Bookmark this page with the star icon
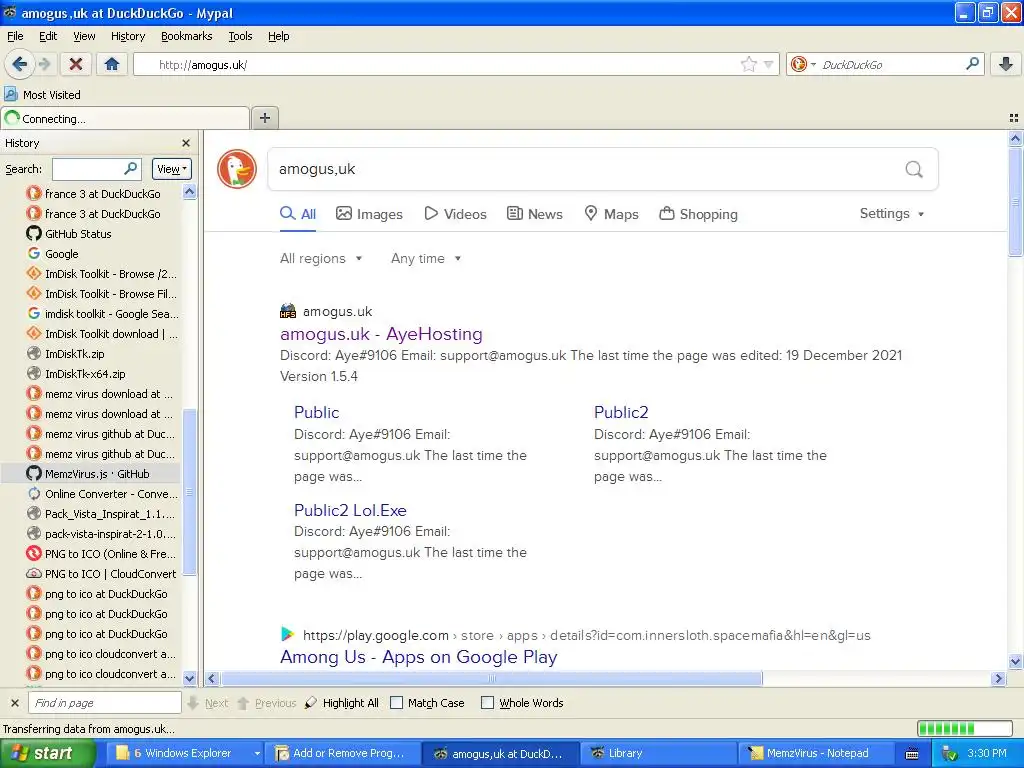This screenshot has width=1024, height=768. tap(748, 64)
